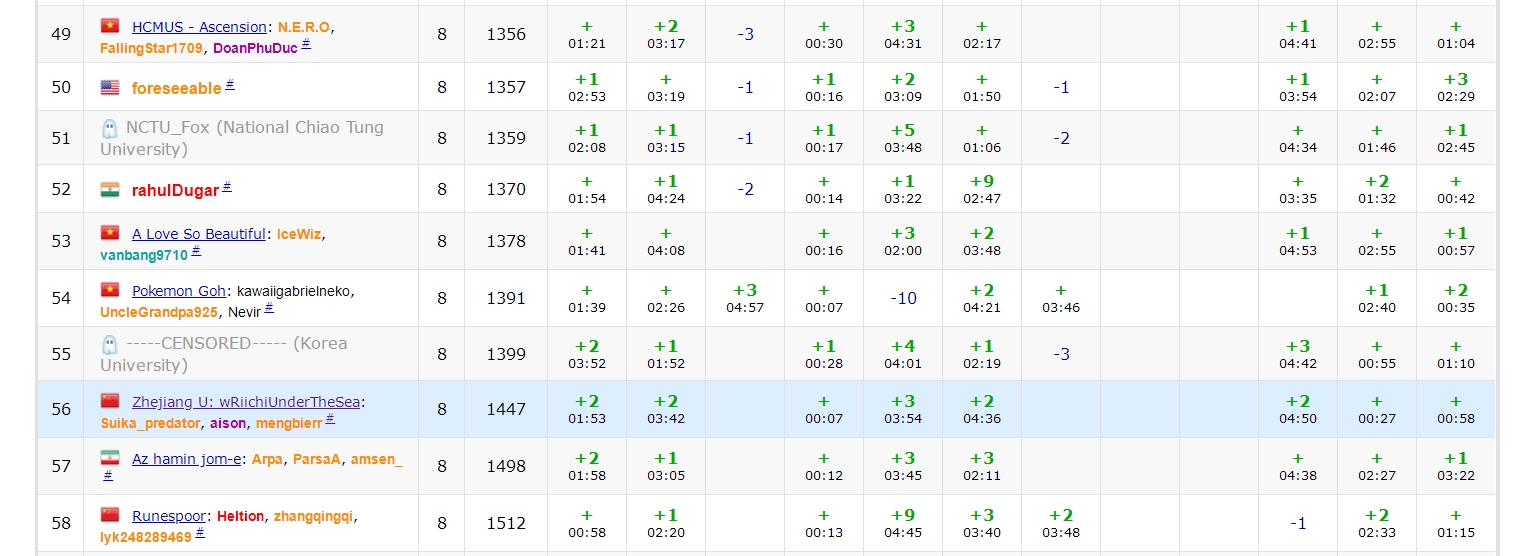Click the +9 02:47 cell for rahulDugar
Viewport: 1540px width, 556px height.
[981, 189]
